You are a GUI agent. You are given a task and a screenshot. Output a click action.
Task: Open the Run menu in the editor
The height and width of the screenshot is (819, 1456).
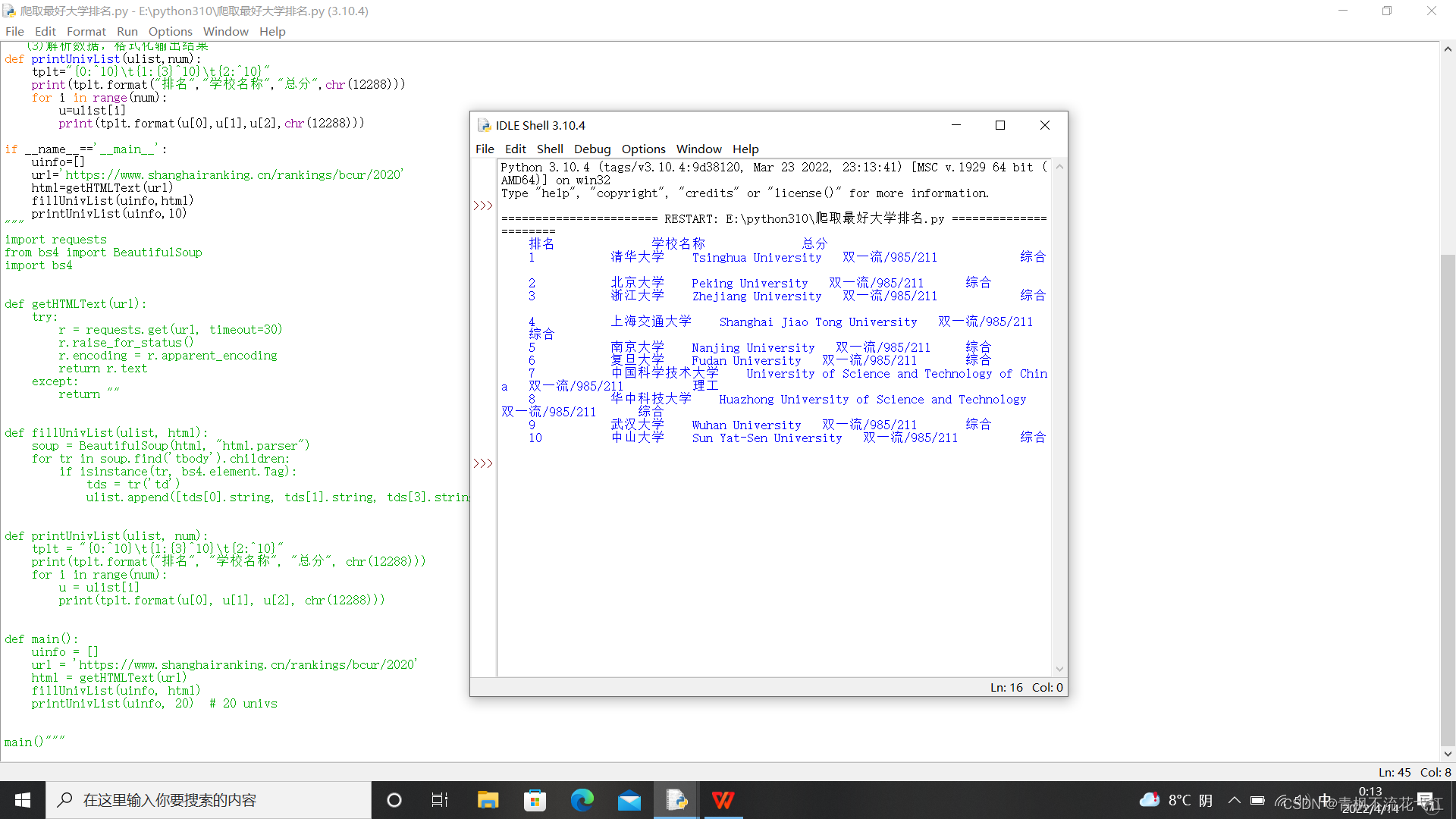(x=127, y=31)
